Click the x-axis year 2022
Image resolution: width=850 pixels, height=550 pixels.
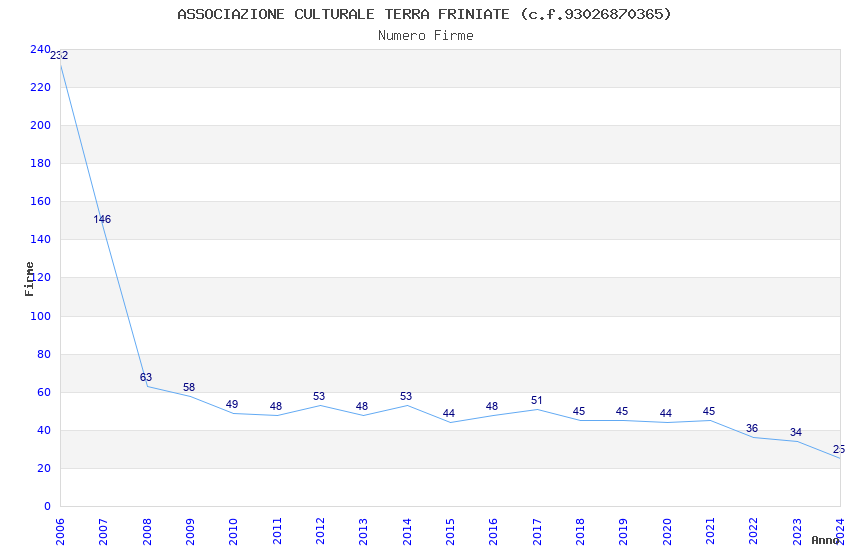(x=754, y=532)
